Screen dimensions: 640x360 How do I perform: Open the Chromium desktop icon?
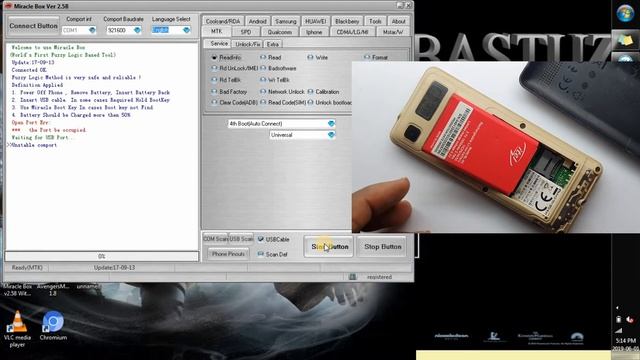(x=53, y=325)
